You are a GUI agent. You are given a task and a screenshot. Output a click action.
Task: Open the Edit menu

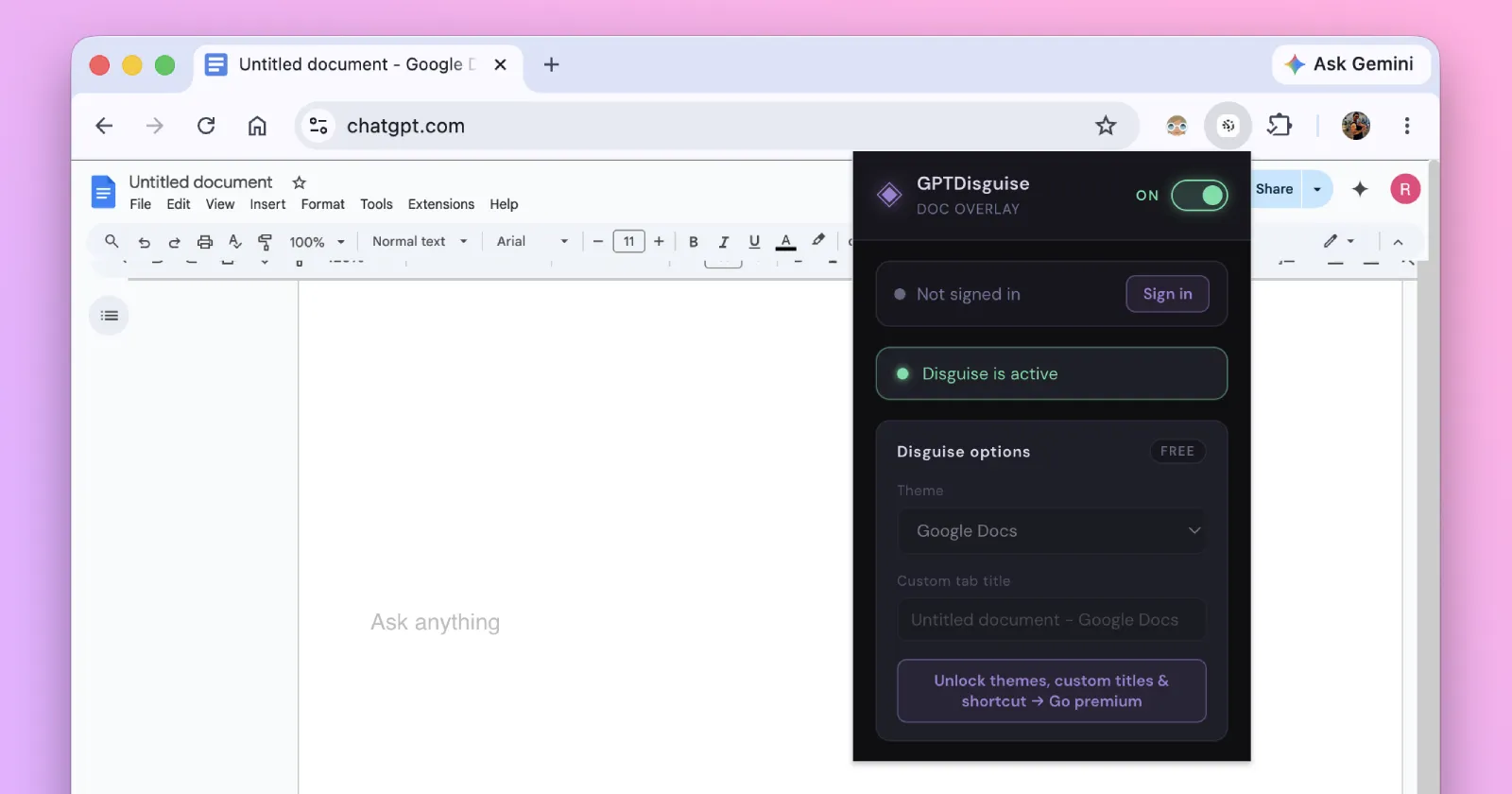179,204
